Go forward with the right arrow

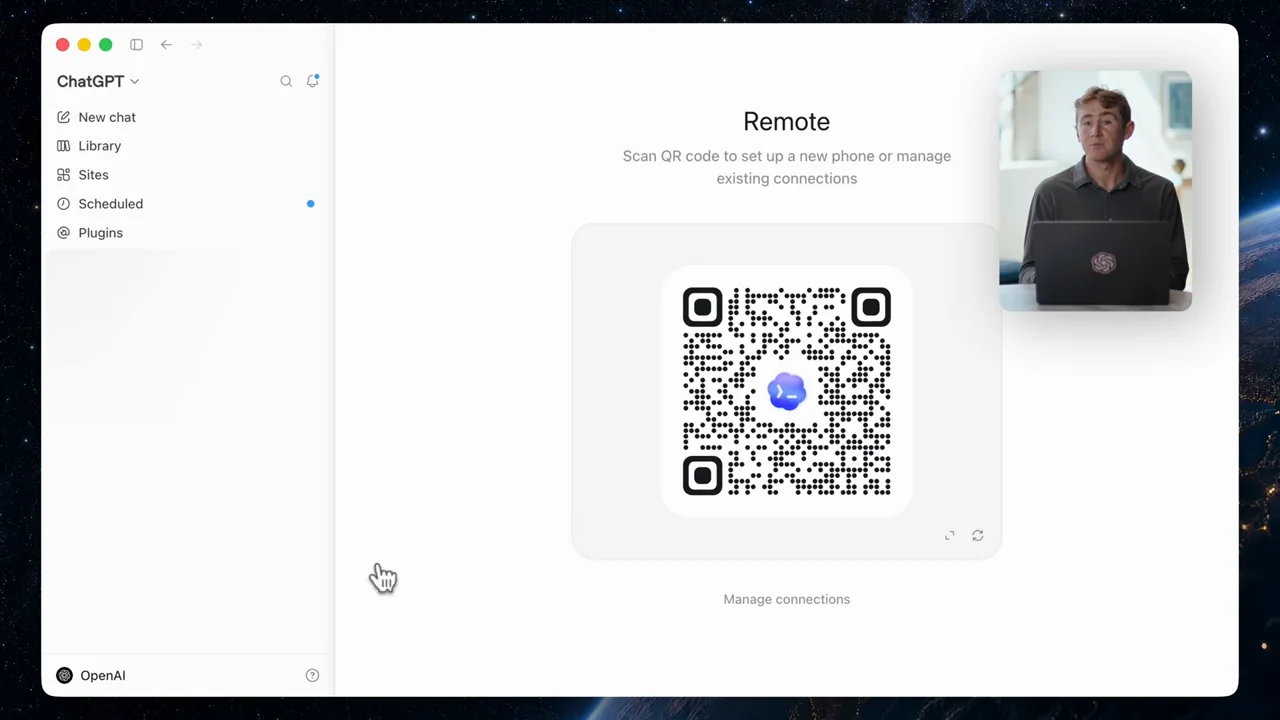tap(196, 45)
